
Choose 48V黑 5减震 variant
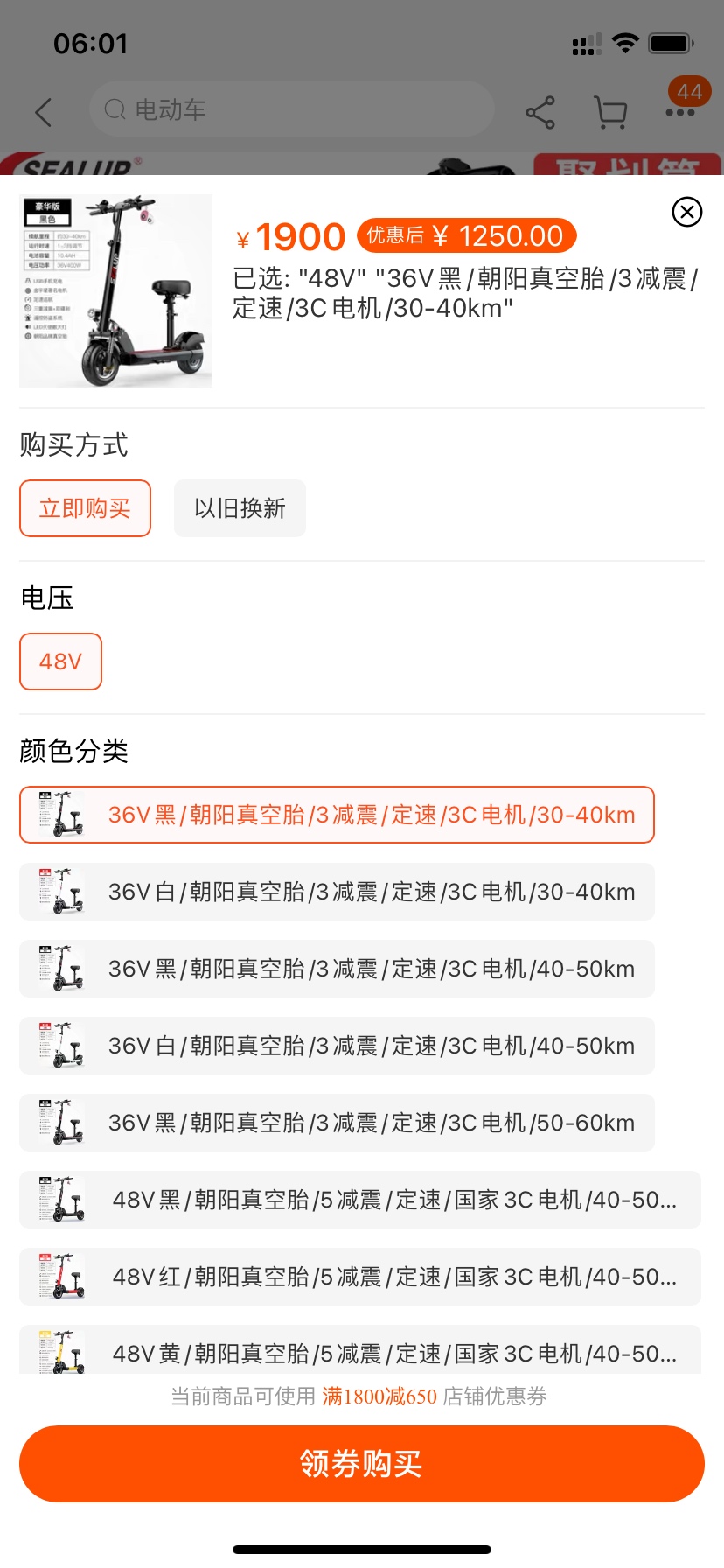[360, 1200]
